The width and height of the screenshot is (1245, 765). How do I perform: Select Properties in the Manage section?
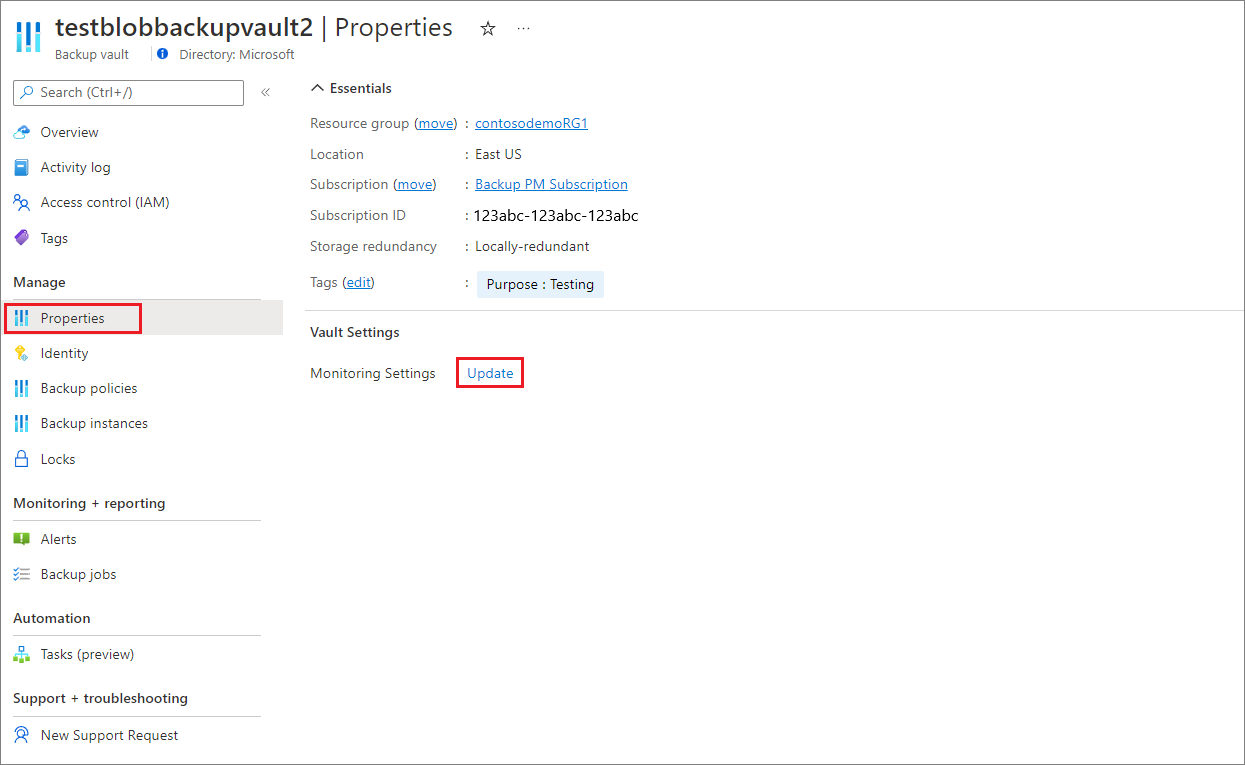tap(73, 317)
